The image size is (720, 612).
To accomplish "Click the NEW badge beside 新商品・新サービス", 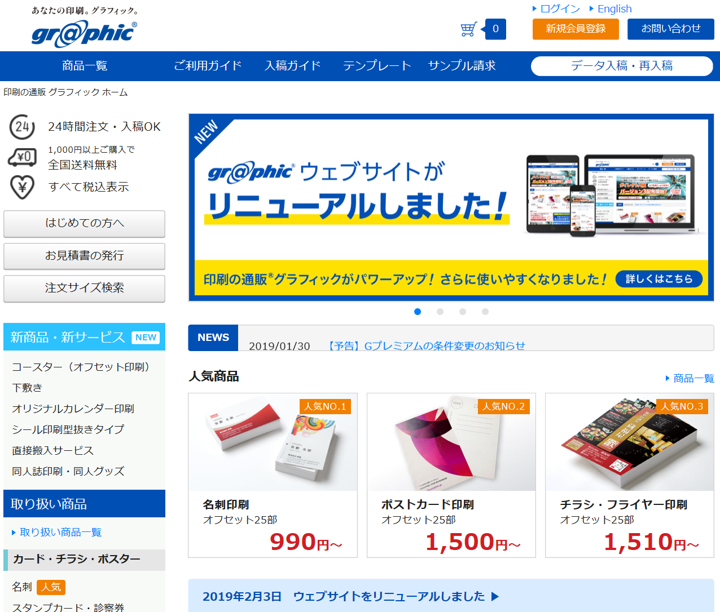I will [146, 337].
